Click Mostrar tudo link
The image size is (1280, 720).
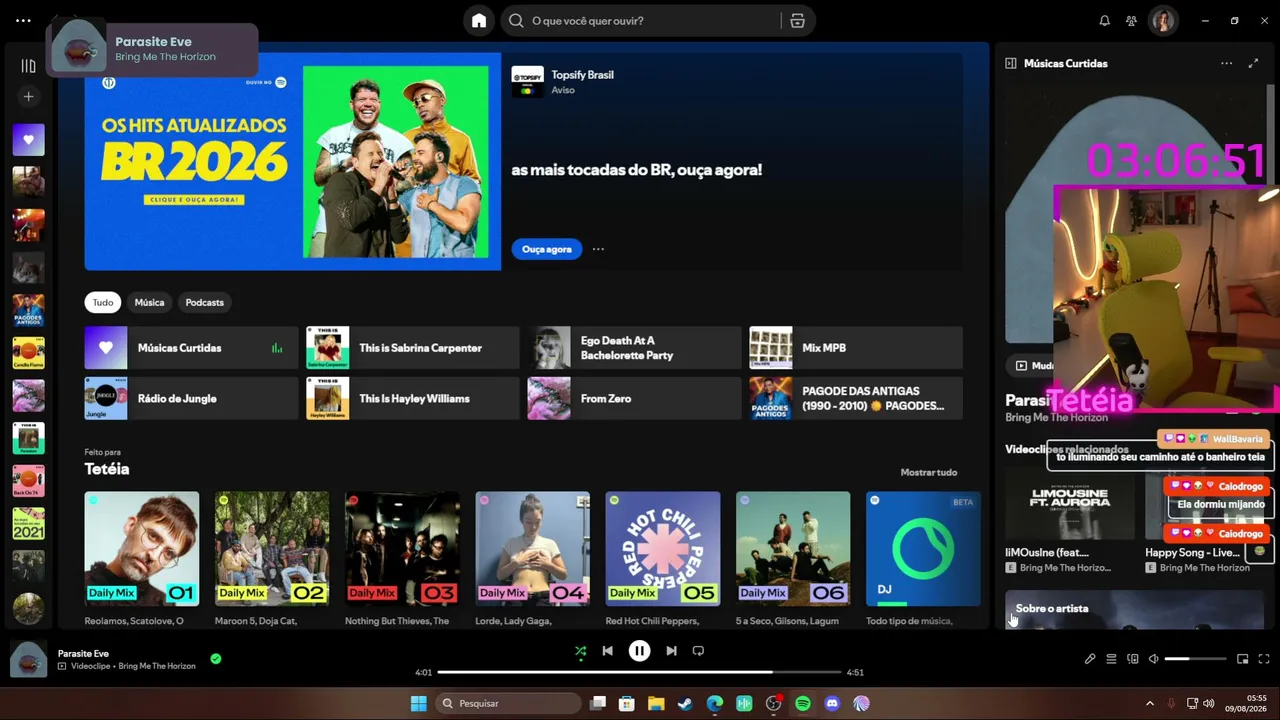pos(929,472)
